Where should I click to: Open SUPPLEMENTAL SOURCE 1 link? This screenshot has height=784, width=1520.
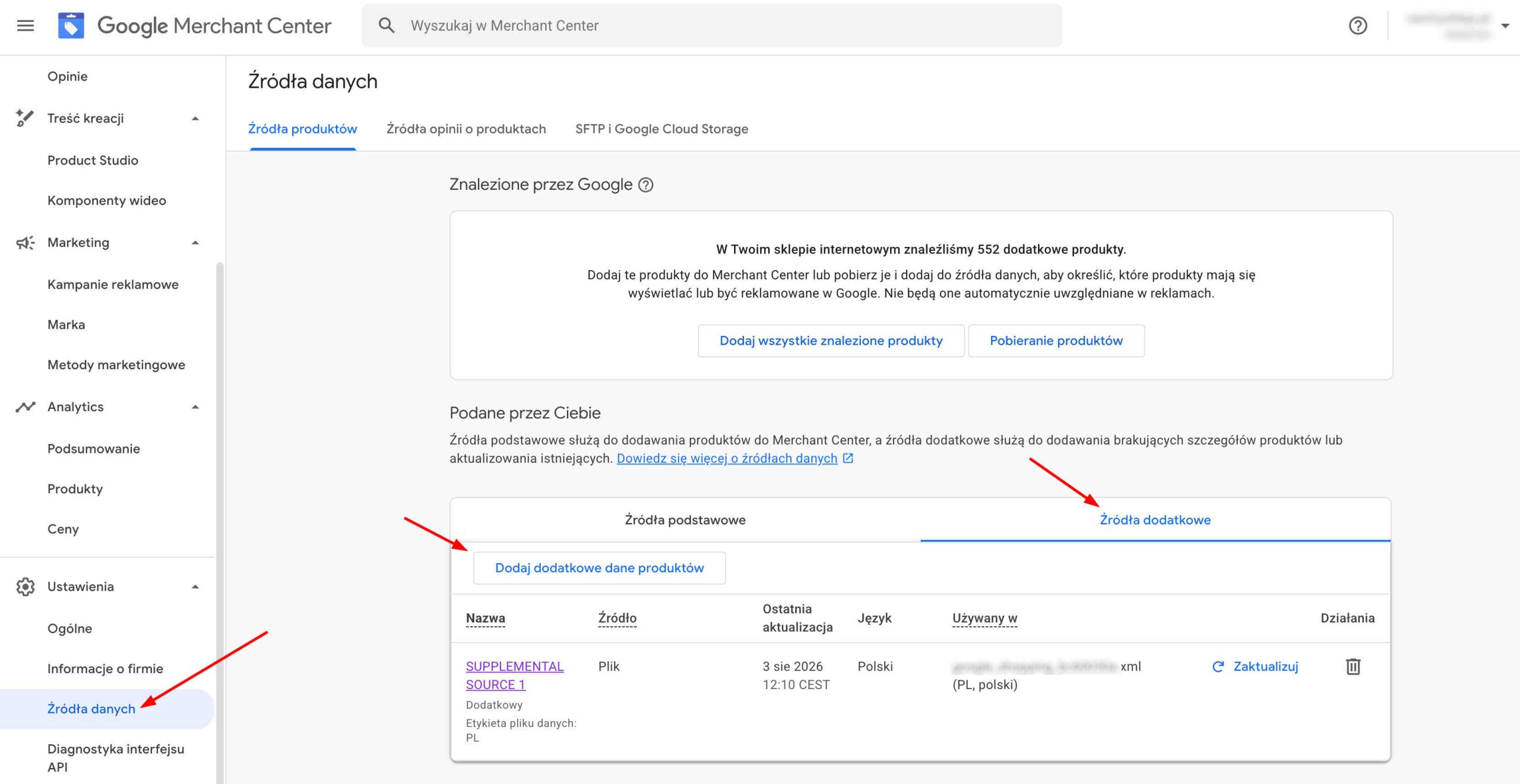[515, 675]
